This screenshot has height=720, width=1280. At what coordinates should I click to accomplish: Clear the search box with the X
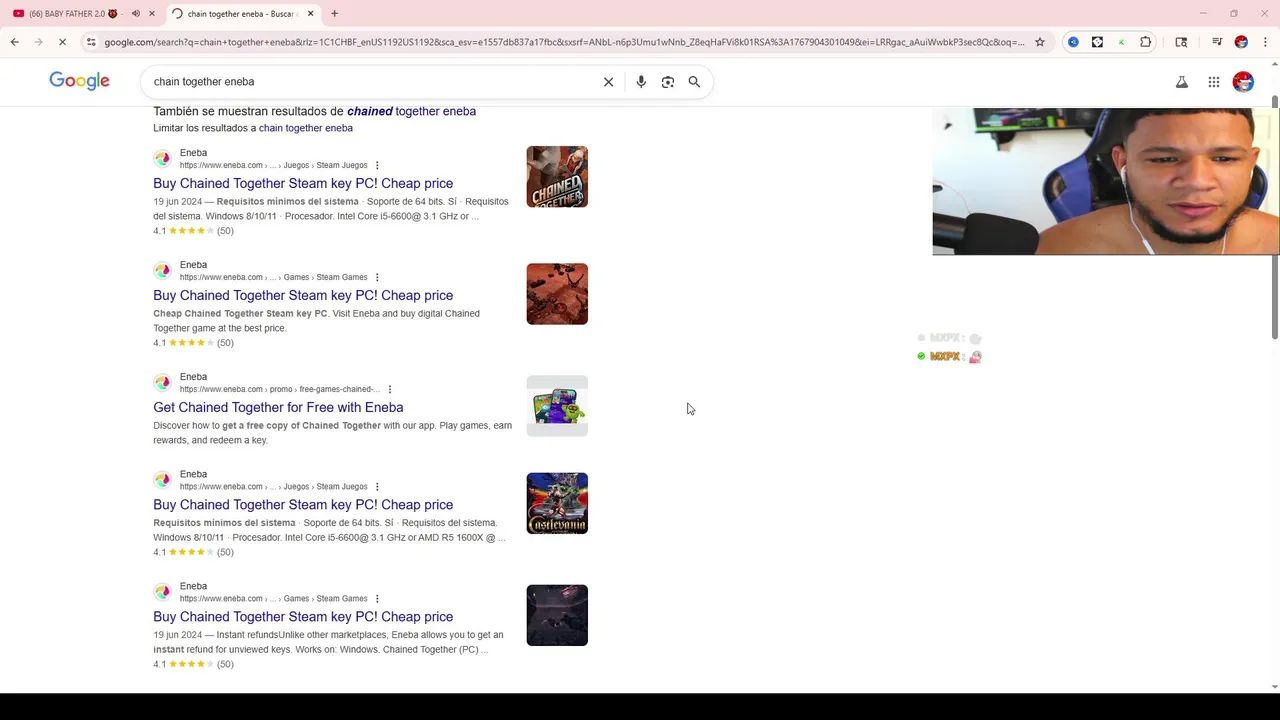point(608,82)
